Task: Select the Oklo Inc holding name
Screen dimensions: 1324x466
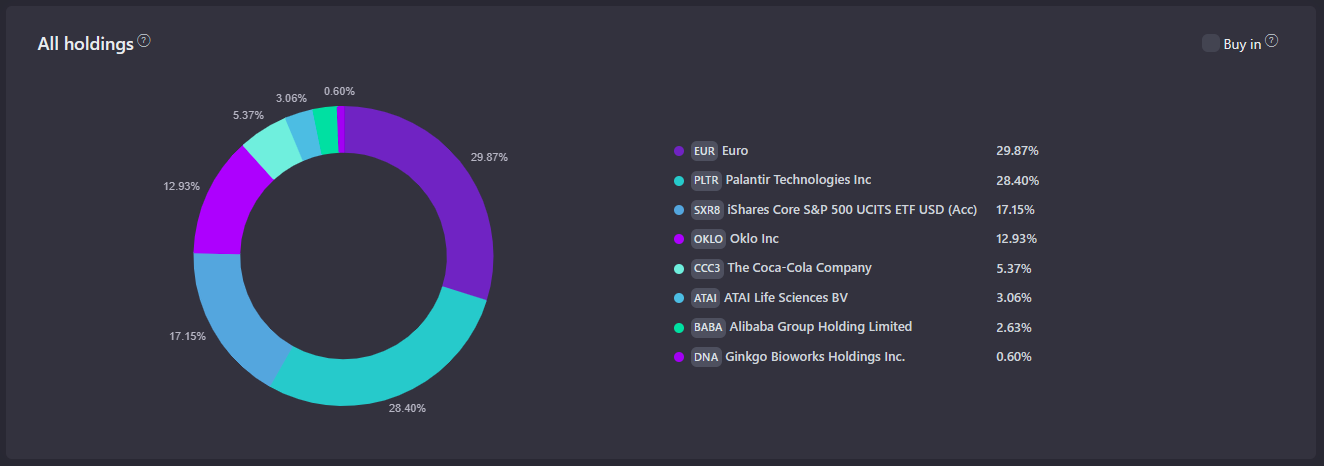Action: (754, 239)
